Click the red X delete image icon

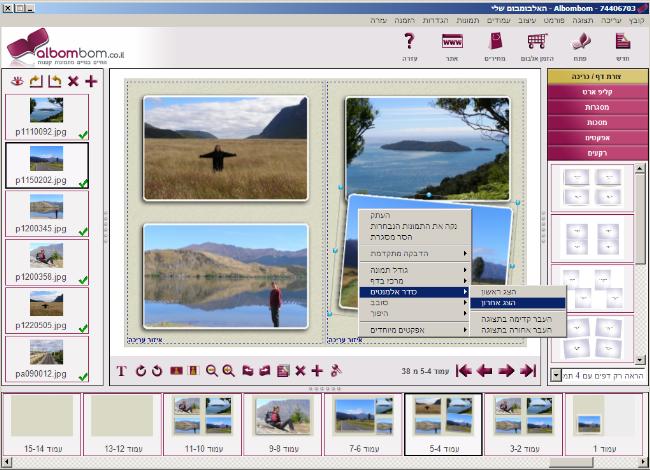point(72,81)
